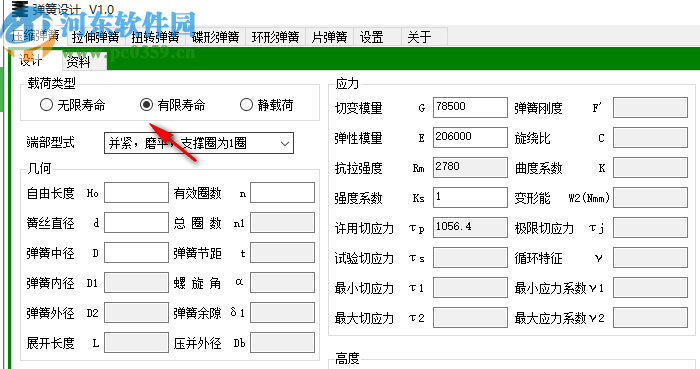Click the 强度系数 Ks field showing 1
700x369 pixels.
click(470, 197)
